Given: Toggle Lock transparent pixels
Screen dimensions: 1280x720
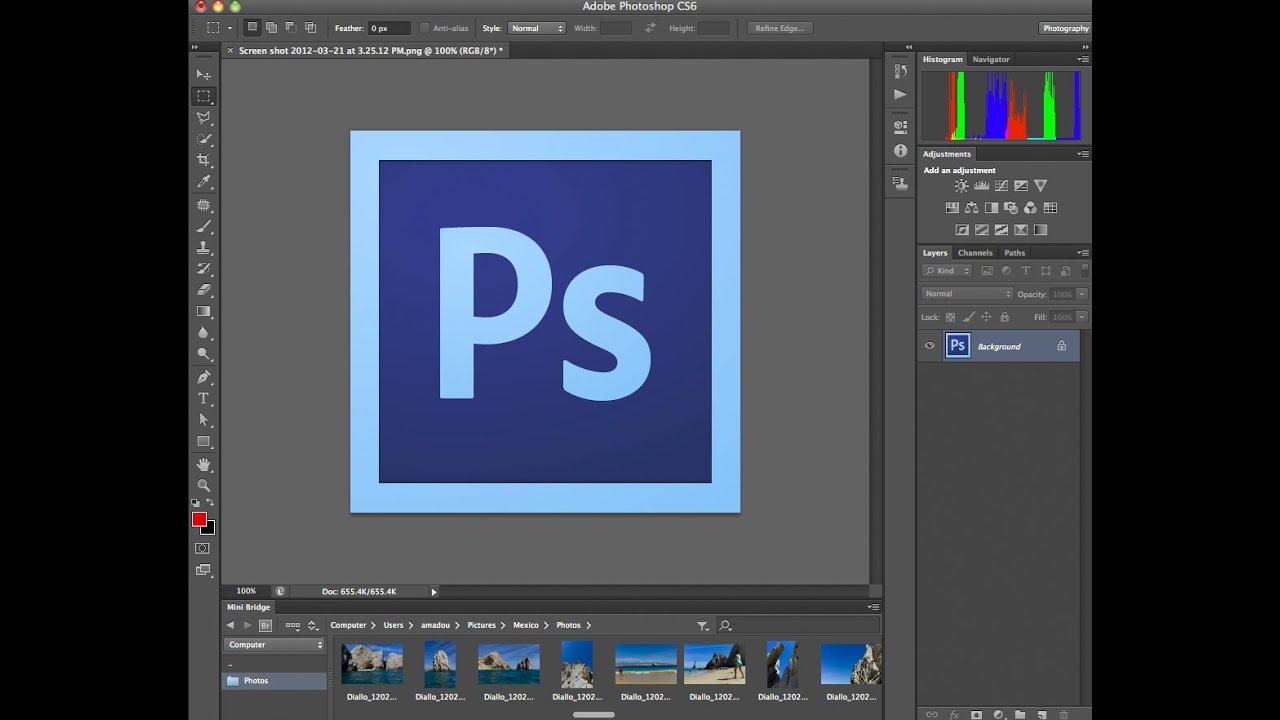Looking at the screenshot, I should click(x=950, y=317).
